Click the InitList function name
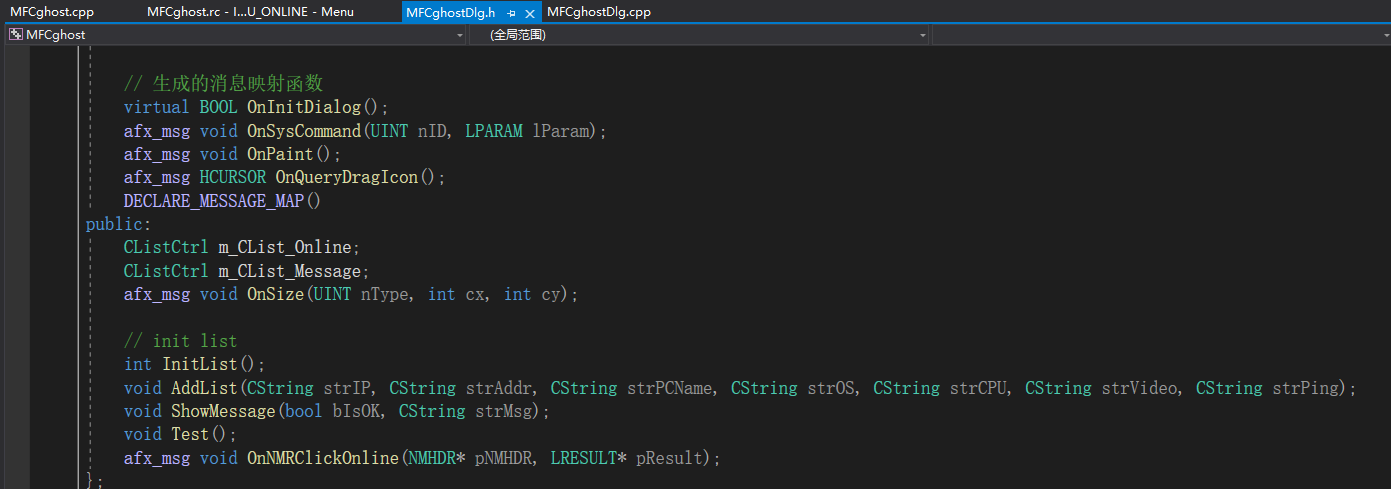This screenshot has width=1391, height=489. pos(199,364)
